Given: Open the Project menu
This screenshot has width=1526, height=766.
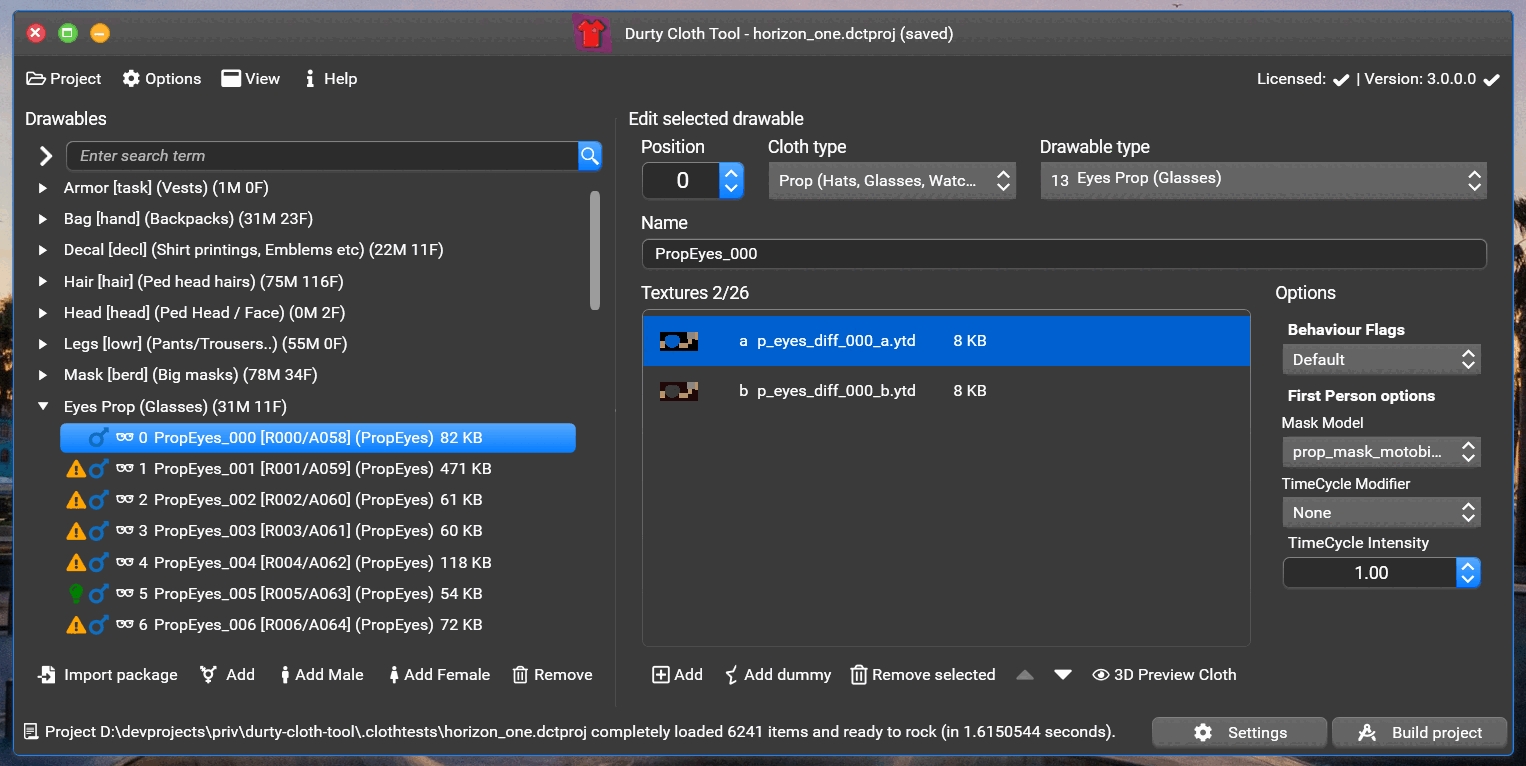Looking at the screenshot, I should click(64, 79).
